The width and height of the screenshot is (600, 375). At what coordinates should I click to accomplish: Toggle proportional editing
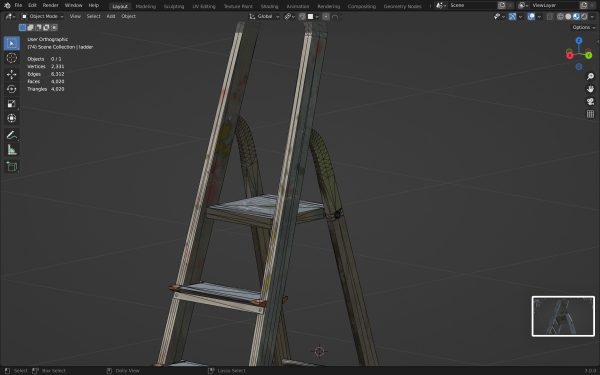tap(326, 16)
